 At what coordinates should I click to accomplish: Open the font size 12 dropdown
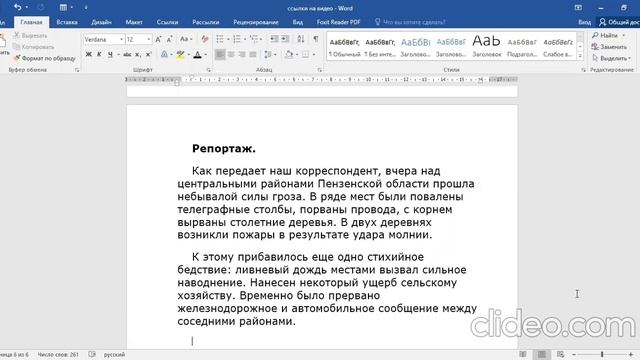pyautogui.click(x=149, y=39)
